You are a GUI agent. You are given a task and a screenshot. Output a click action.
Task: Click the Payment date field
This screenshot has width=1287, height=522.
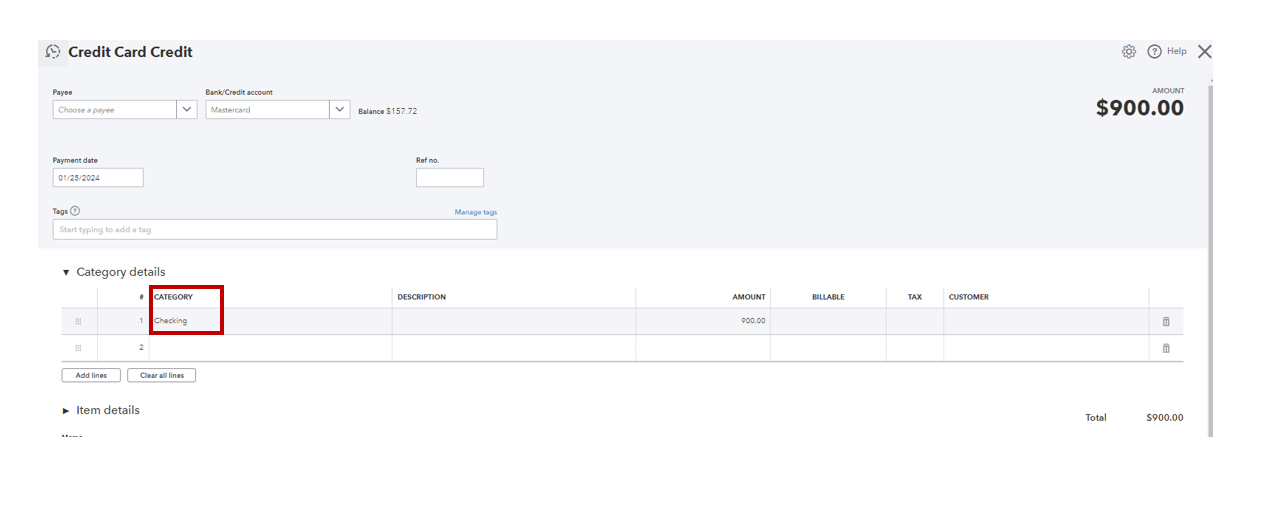(x=98, y=178)
